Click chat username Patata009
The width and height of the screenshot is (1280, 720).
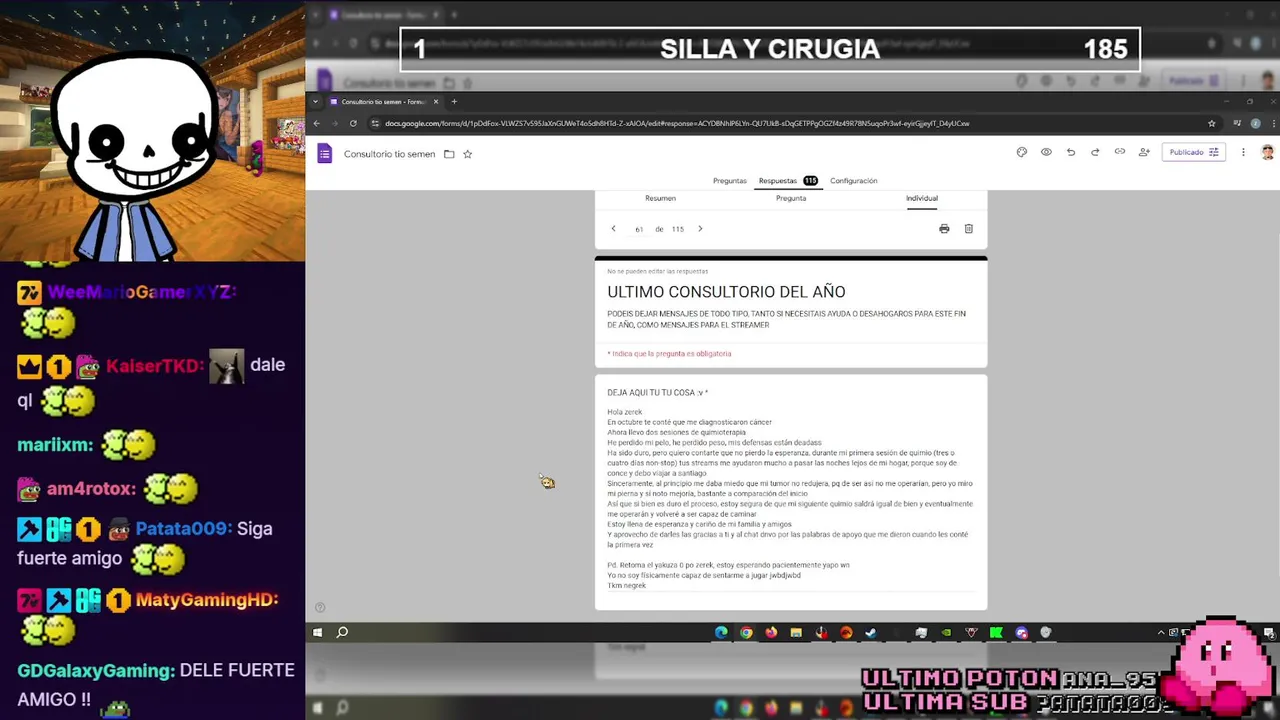pos(183,529)
